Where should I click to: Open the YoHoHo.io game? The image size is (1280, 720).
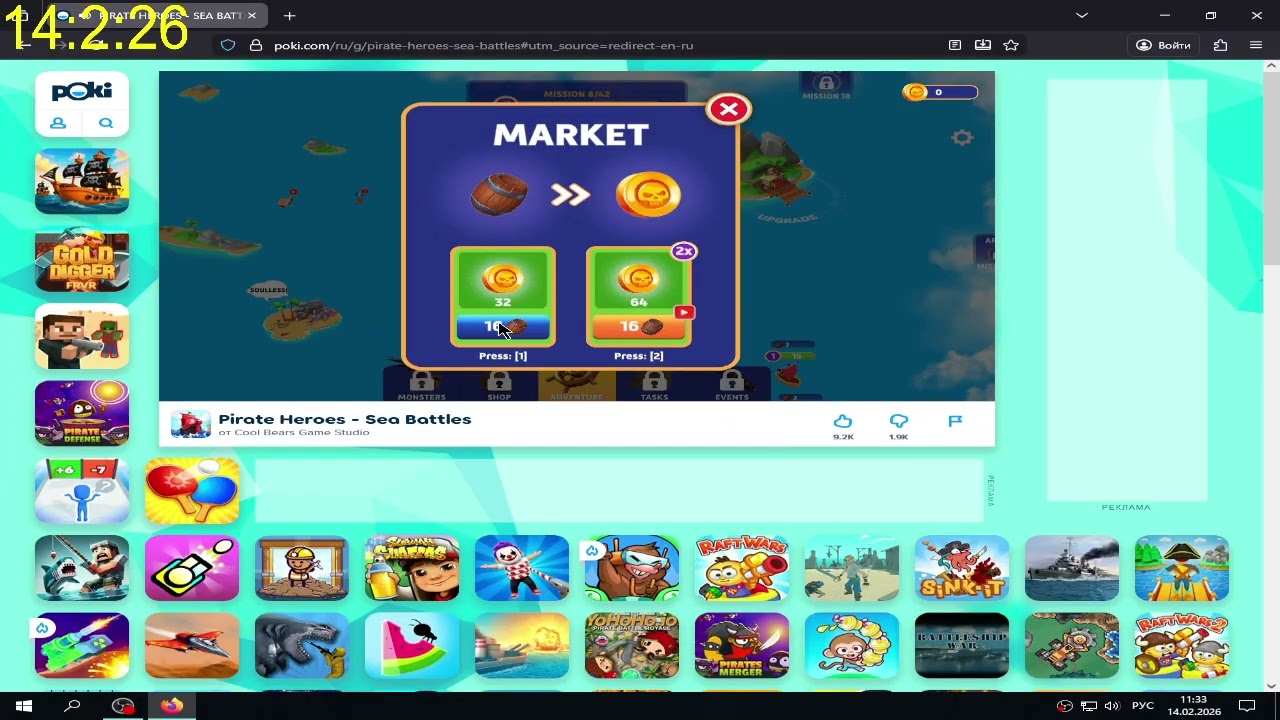pos(632,645)
